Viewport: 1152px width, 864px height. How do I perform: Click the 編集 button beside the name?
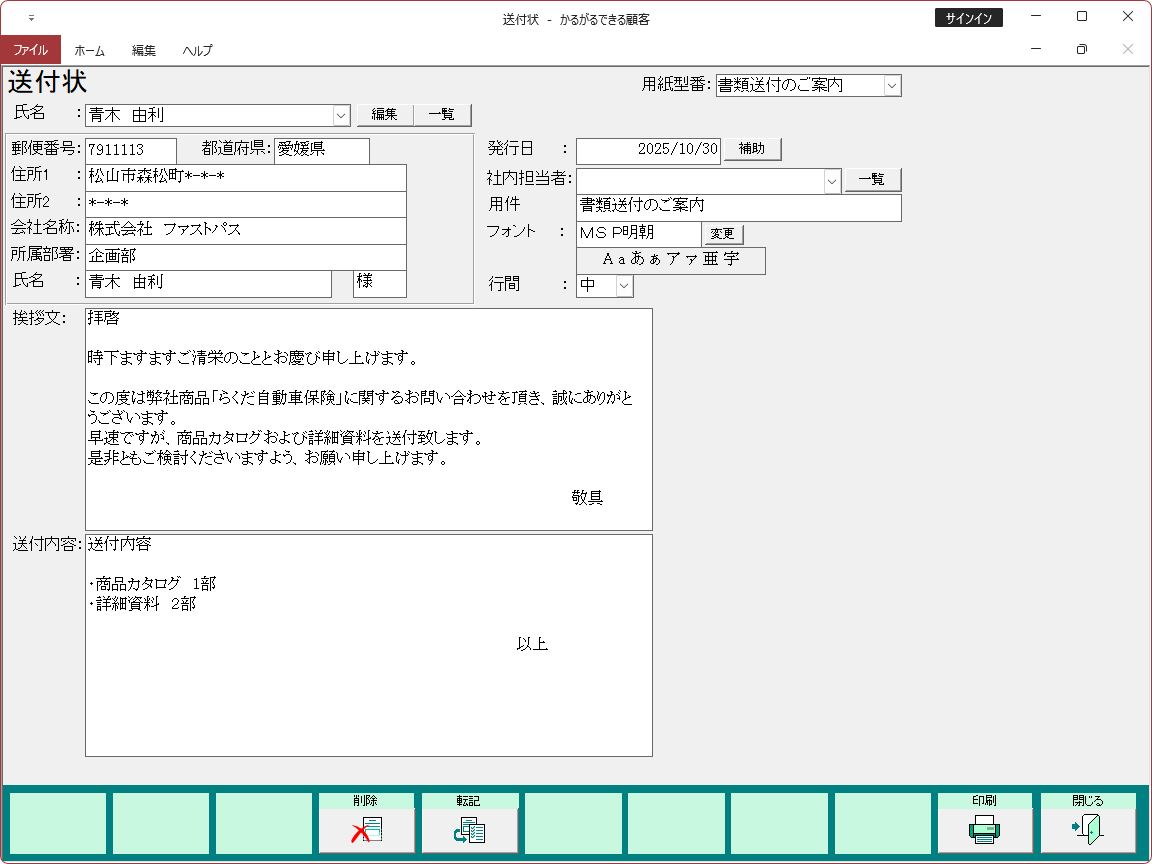(385, 115)
